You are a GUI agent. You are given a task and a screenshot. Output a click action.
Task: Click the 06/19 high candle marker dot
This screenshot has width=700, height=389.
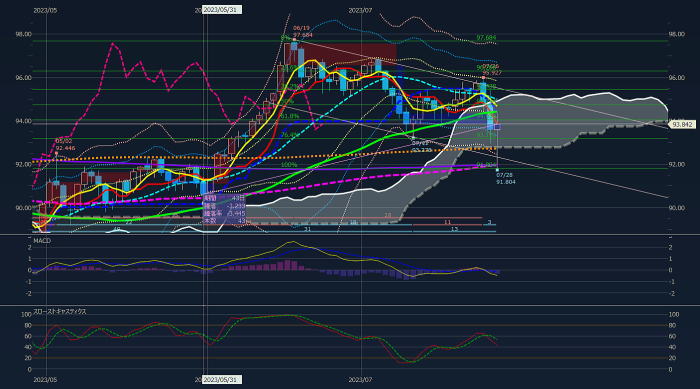pyautogui.click(x=294, y=40)
